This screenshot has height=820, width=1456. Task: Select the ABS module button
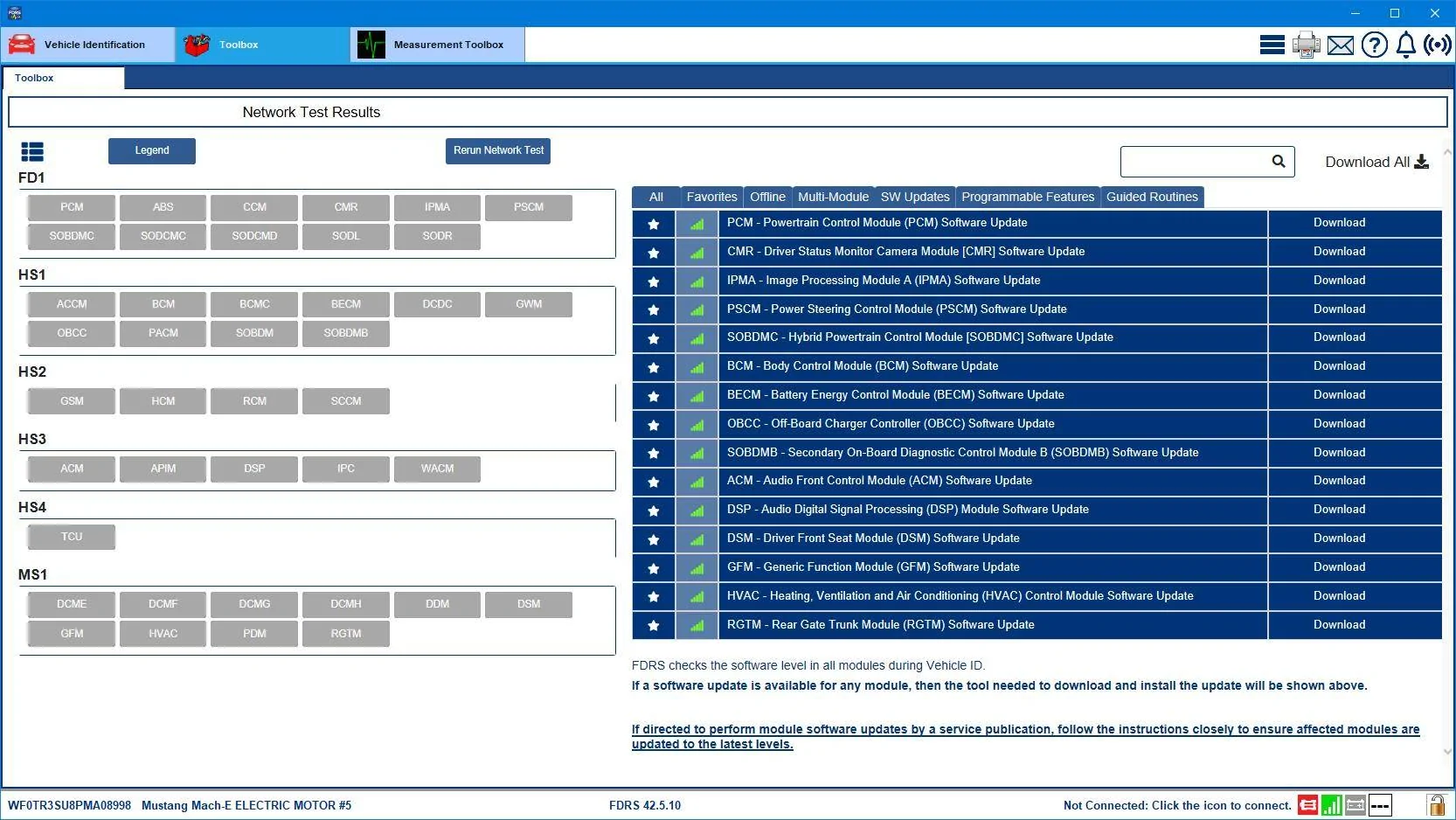coord(163,208)
